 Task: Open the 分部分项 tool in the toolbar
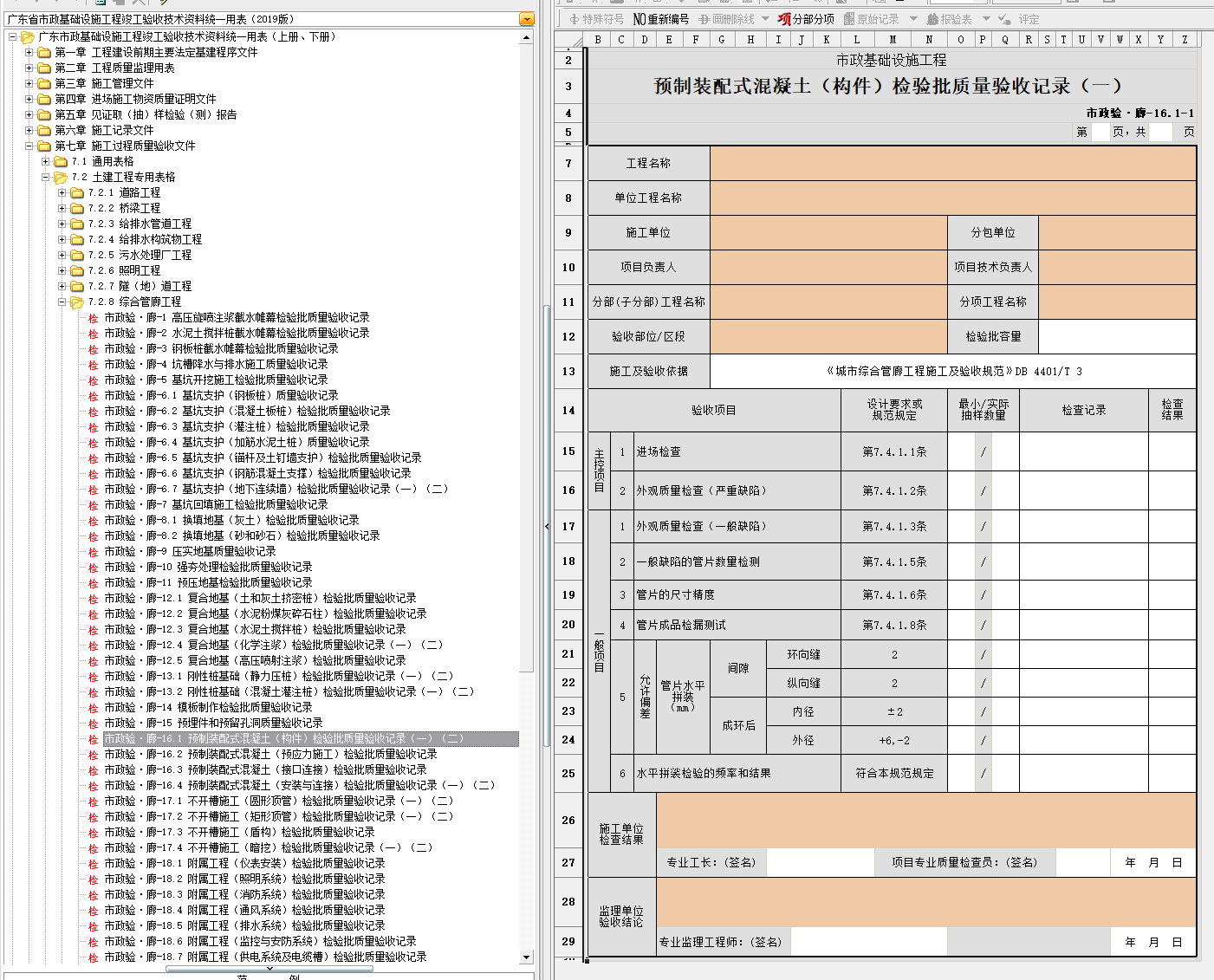pos(806,19)
